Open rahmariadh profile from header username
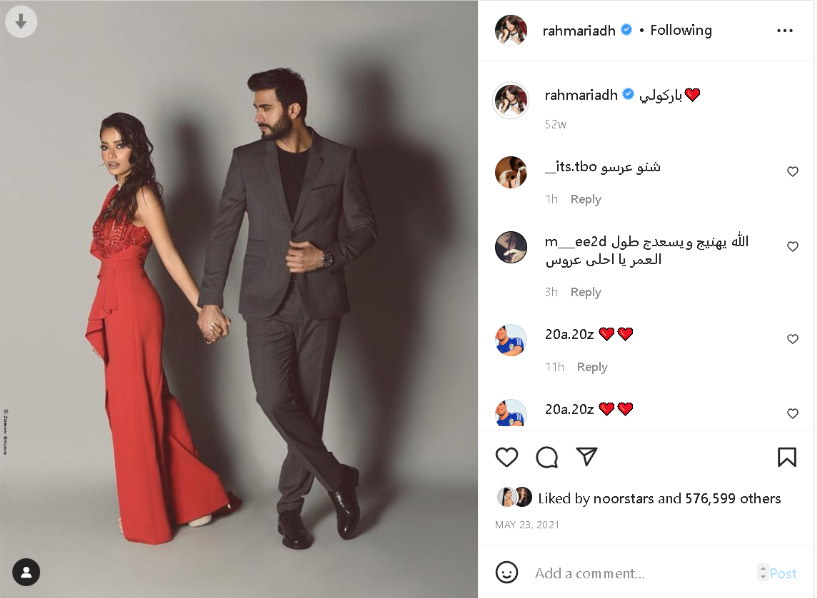Viewport: 817px width, 598px height. [x=579, y=31]
